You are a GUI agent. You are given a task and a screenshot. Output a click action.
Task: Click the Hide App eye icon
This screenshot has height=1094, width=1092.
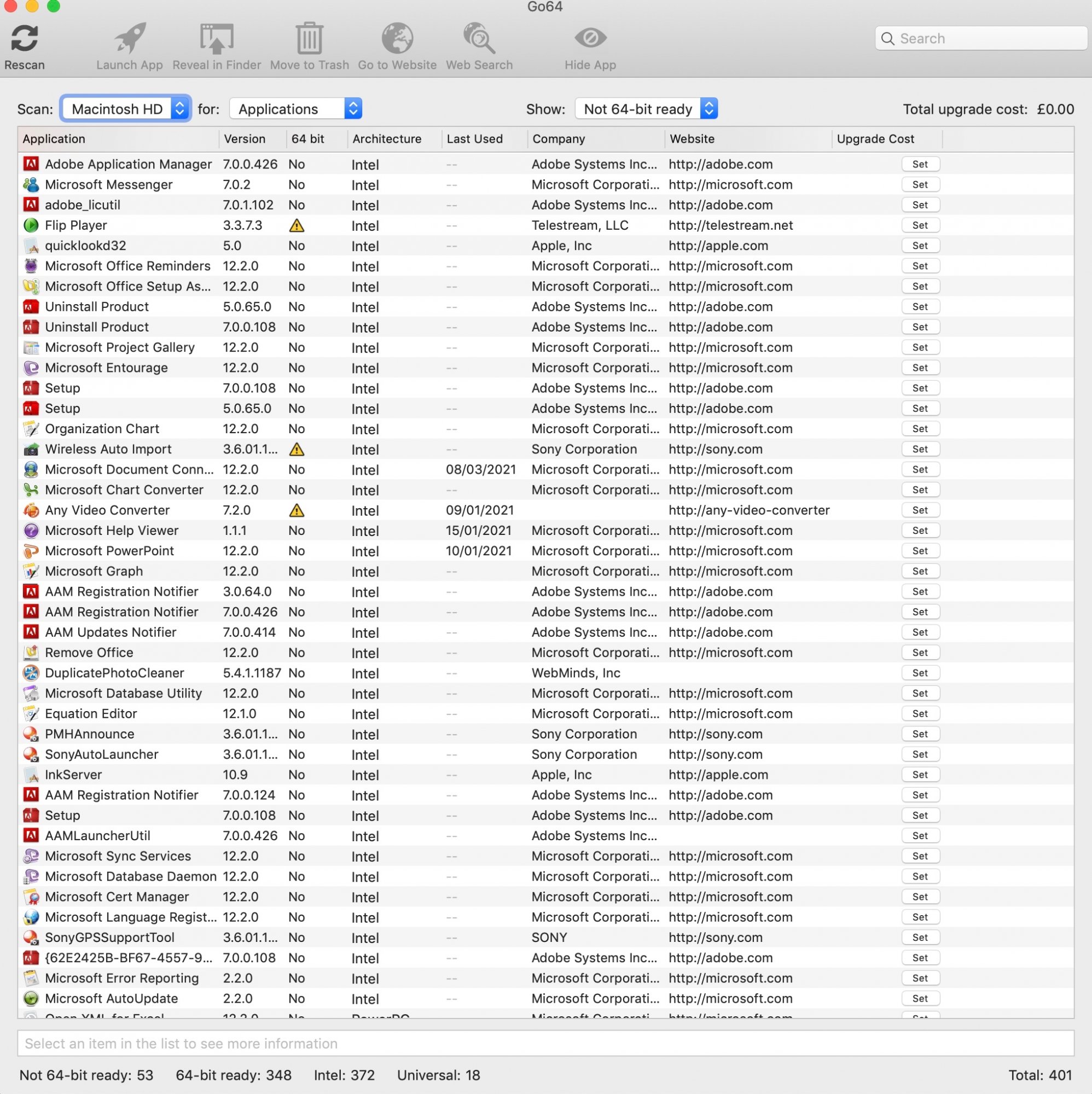(x=590, y=38)
